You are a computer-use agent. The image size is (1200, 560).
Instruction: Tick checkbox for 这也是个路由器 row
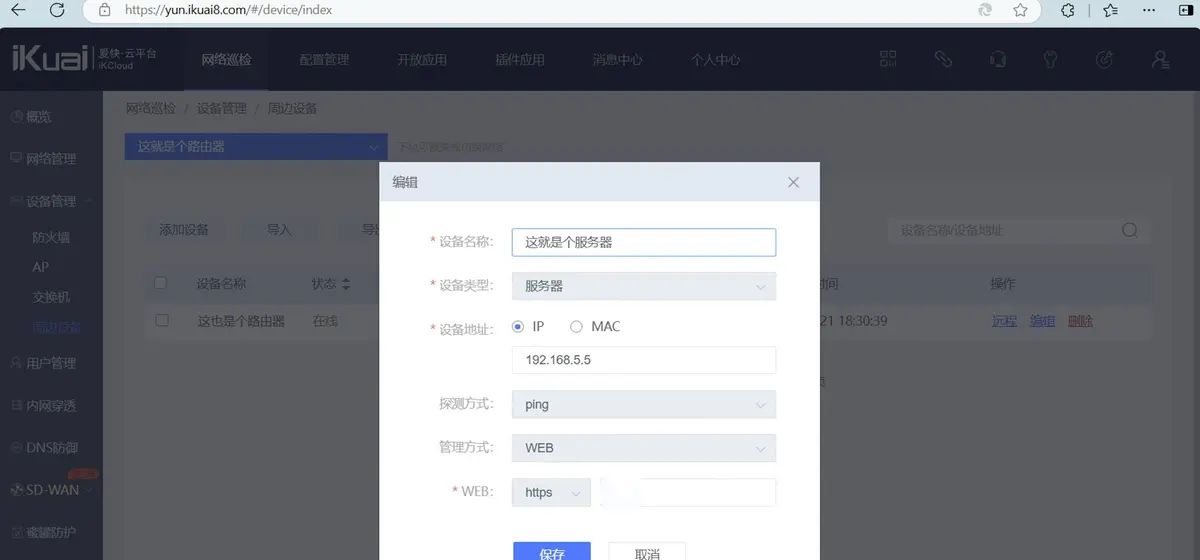pyautogui.click(x=161, y=321)
